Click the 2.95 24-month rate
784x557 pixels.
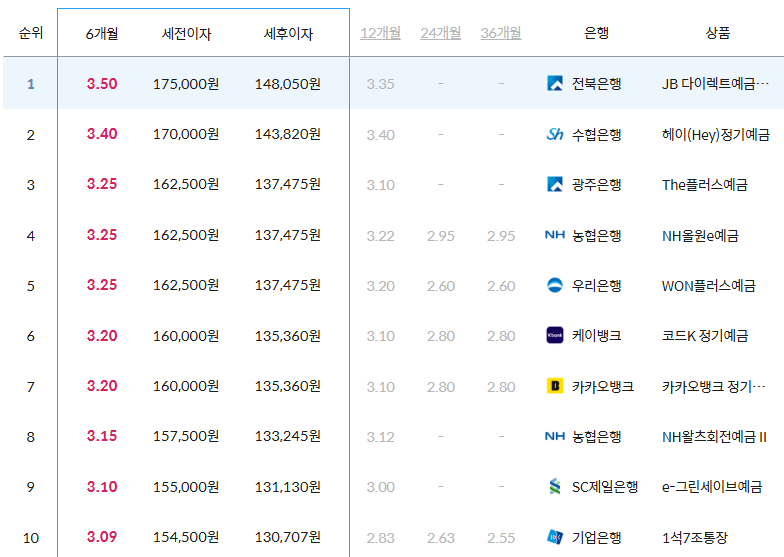coord(440,236)
